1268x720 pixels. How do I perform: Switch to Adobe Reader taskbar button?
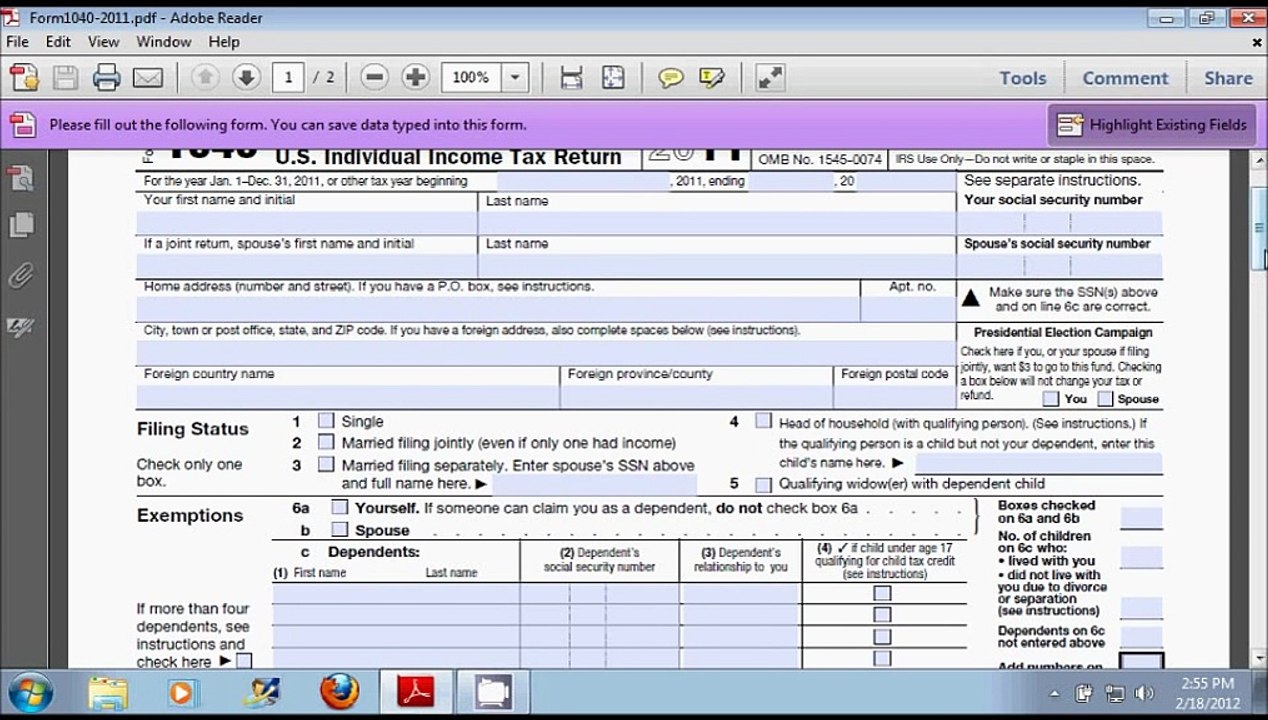pos(415,692)
